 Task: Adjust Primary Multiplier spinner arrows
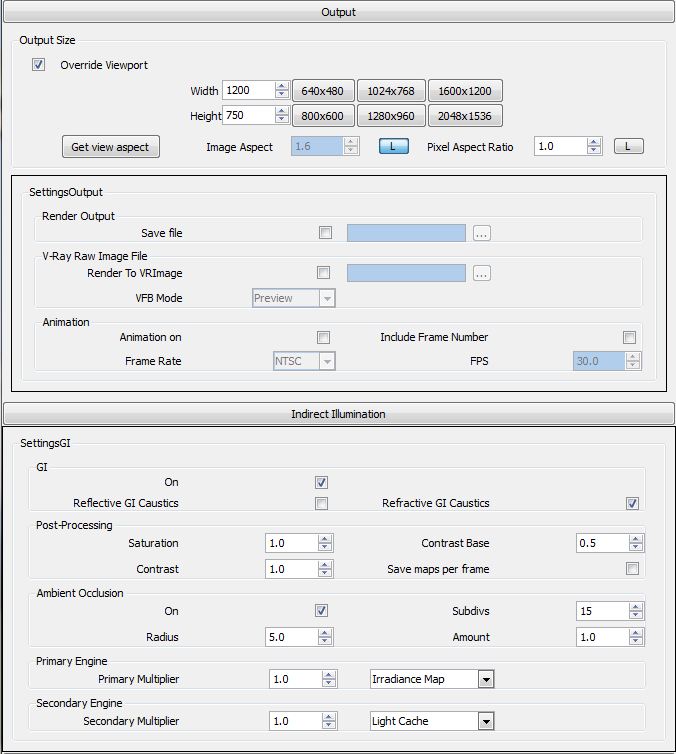pos(329,679)
